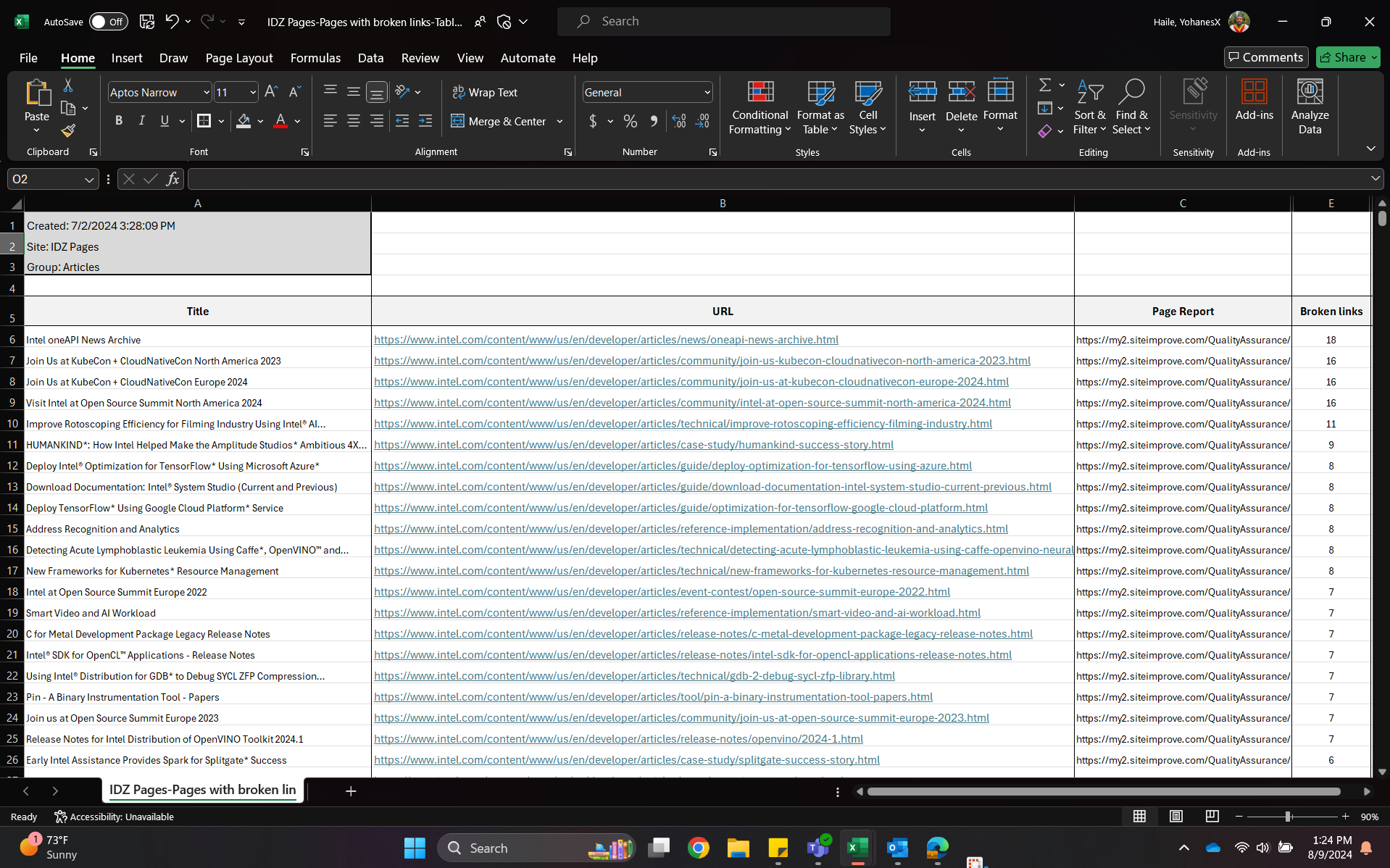Viewport: 1390px width, 868px height.
Task: Toggle Wrap Text for the cell
Action: pos(485,93)
